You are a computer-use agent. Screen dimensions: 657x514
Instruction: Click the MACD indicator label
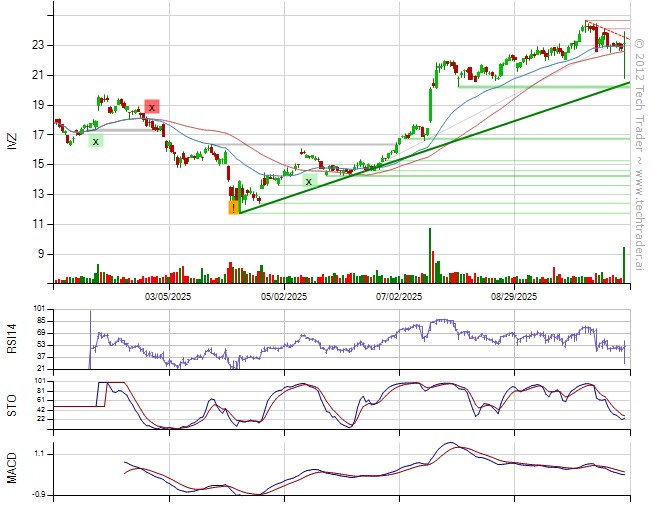12,468
